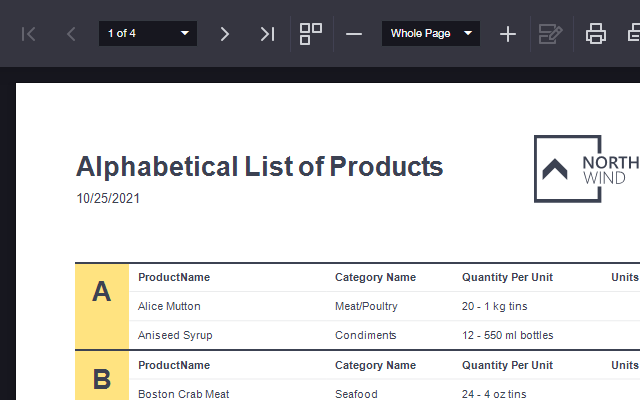The height and width of the screenshot is (400, 640).
Task: Click the Category Name header in group A
Action: point(375,277)
